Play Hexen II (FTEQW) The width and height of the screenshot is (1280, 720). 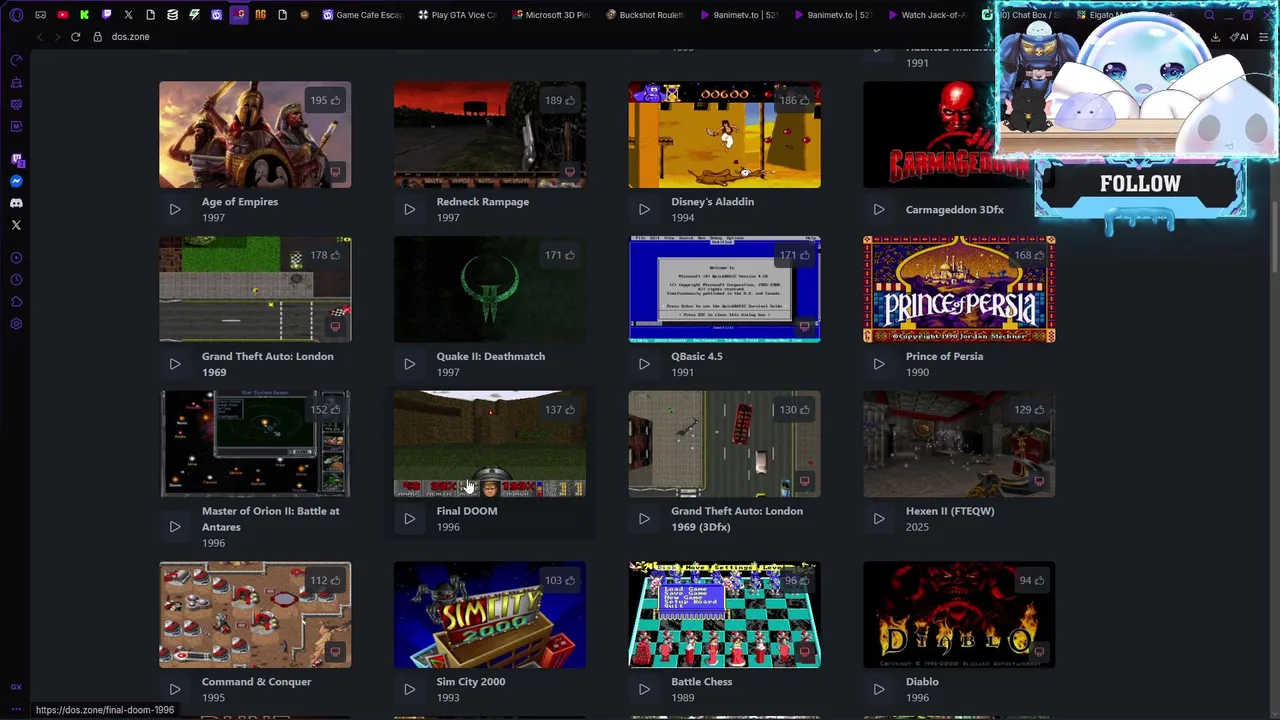point(879,518)
